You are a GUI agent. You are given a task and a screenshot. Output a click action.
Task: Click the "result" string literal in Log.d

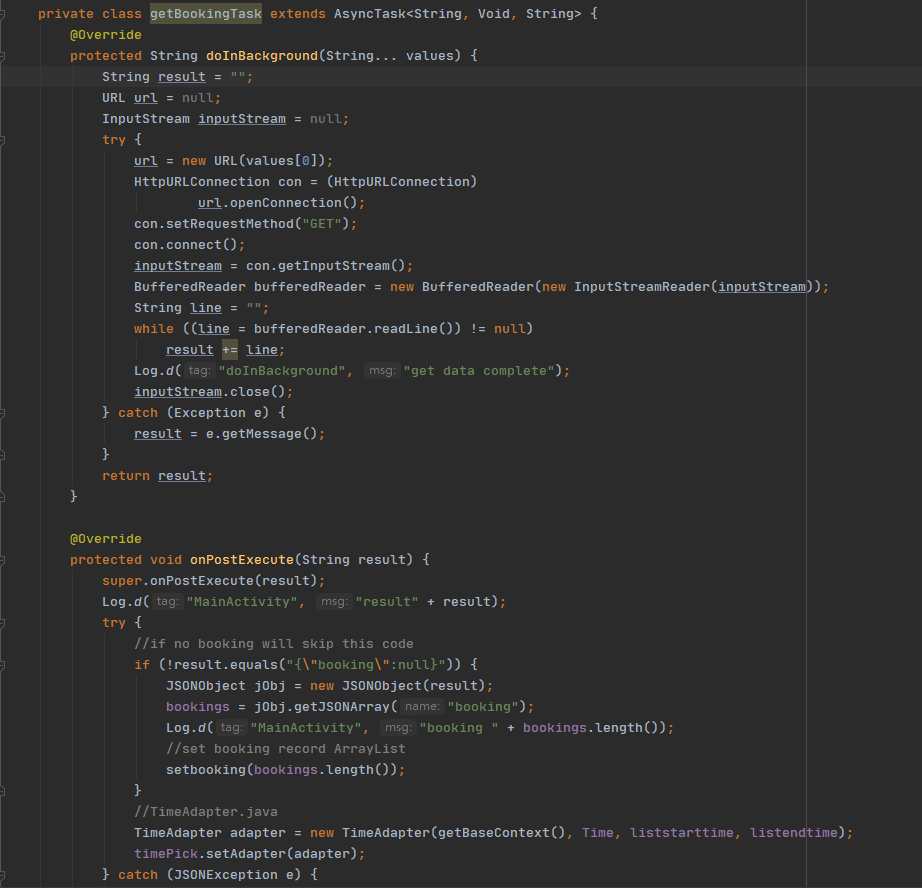point(387,602)
